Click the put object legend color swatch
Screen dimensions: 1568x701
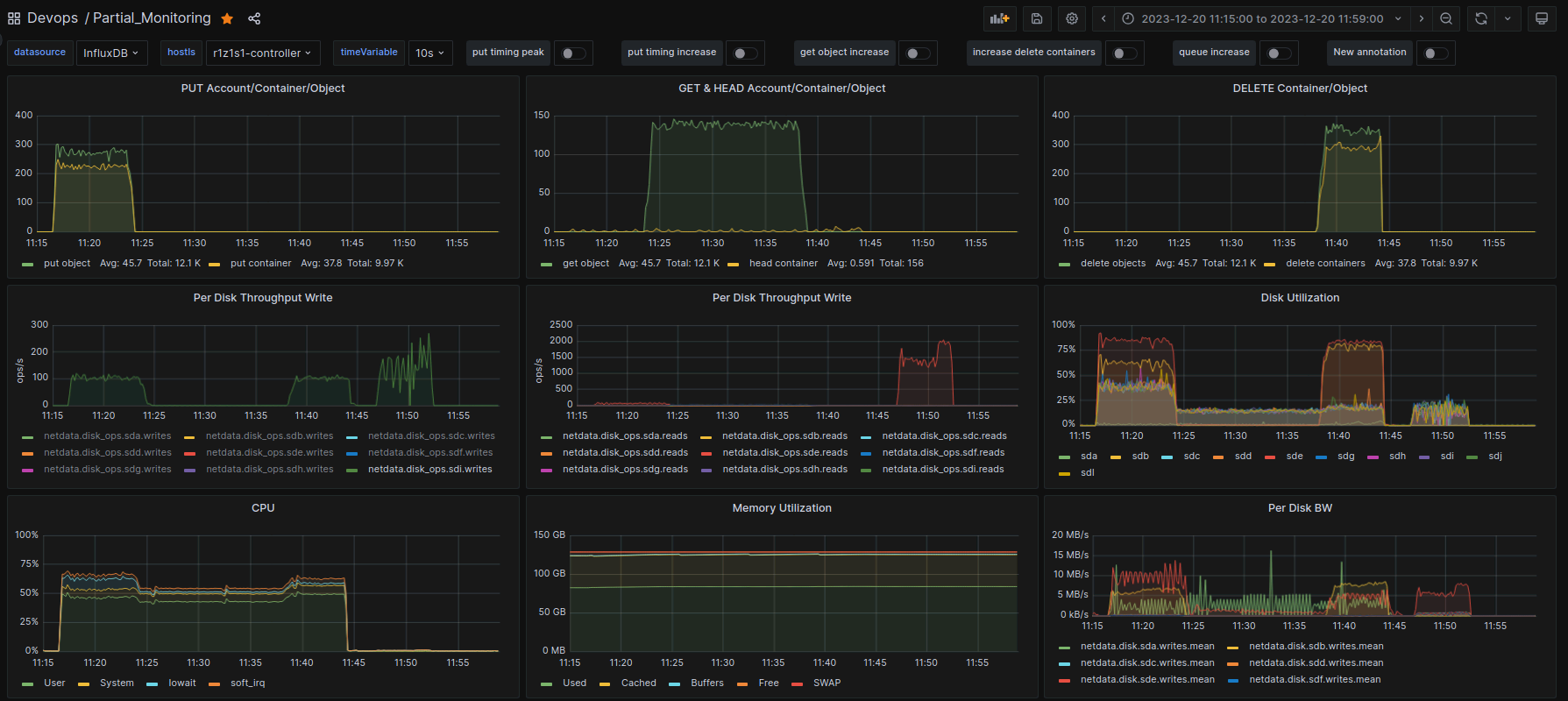pyautogui.click(x=28, y=264)
